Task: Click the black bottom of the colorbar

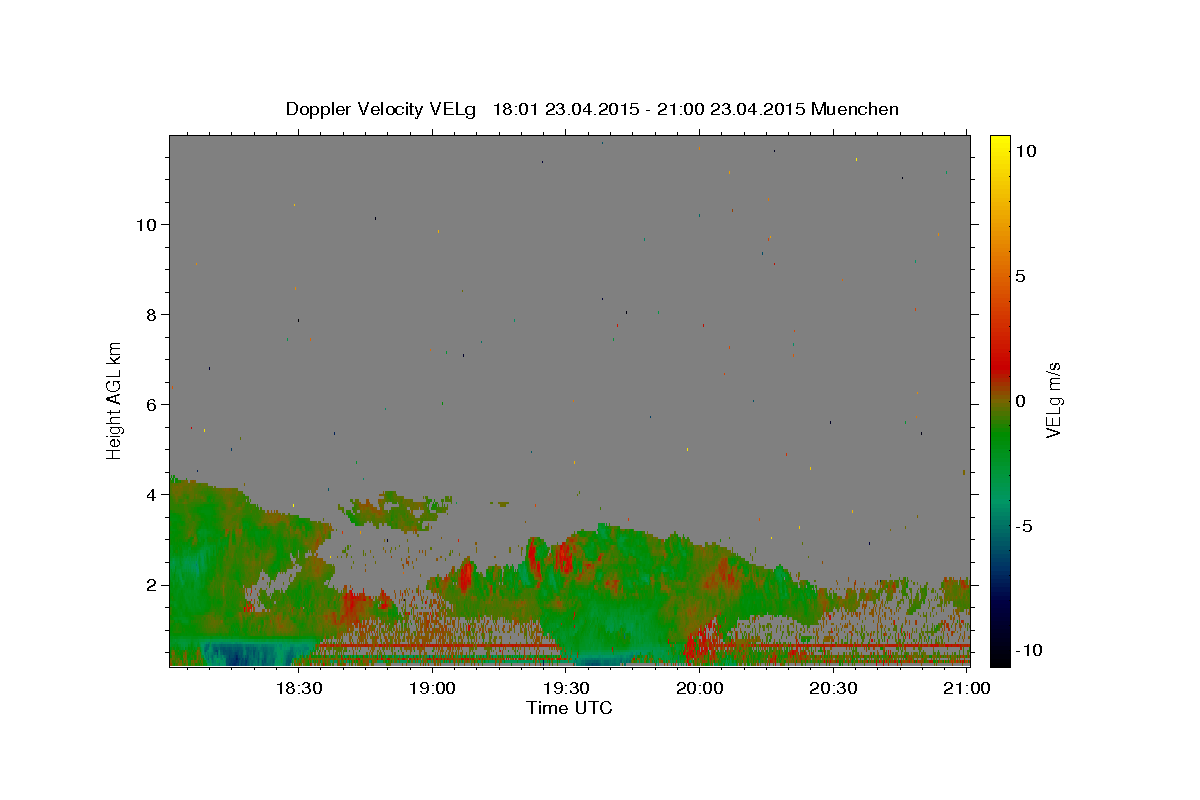Action: (x=999, y=655)
